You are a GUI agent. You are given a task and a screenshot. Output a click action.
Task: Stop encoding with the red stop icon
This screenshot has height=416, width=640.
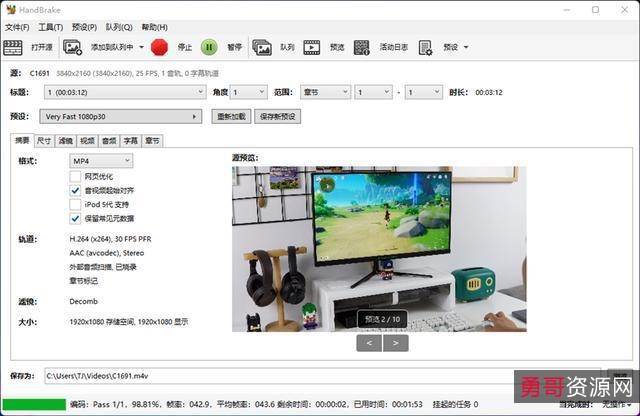point(159,47)
